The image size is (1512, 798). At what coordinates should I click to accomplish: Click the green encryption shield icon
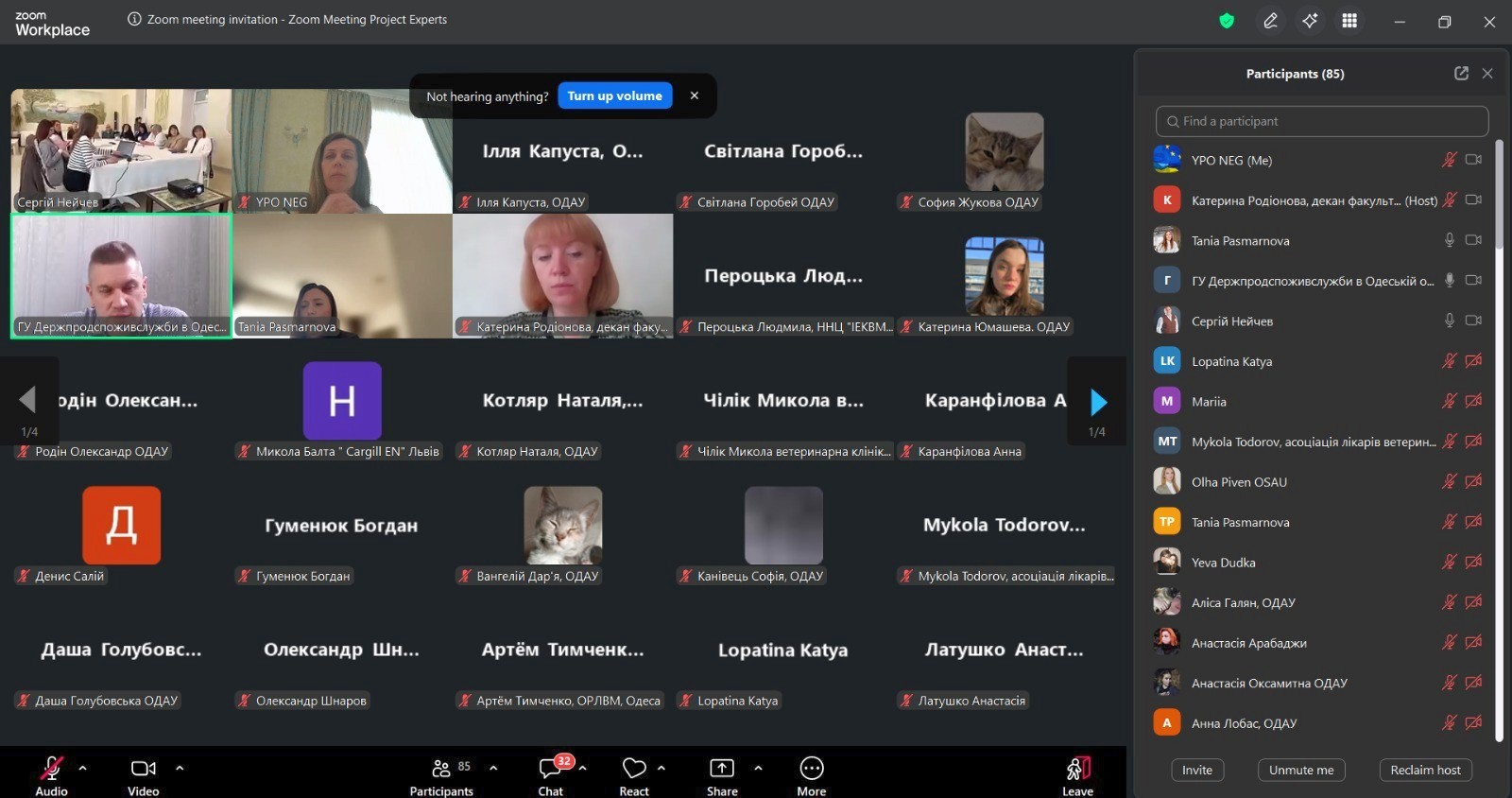pyautogui.click(x=1227, y=21)
